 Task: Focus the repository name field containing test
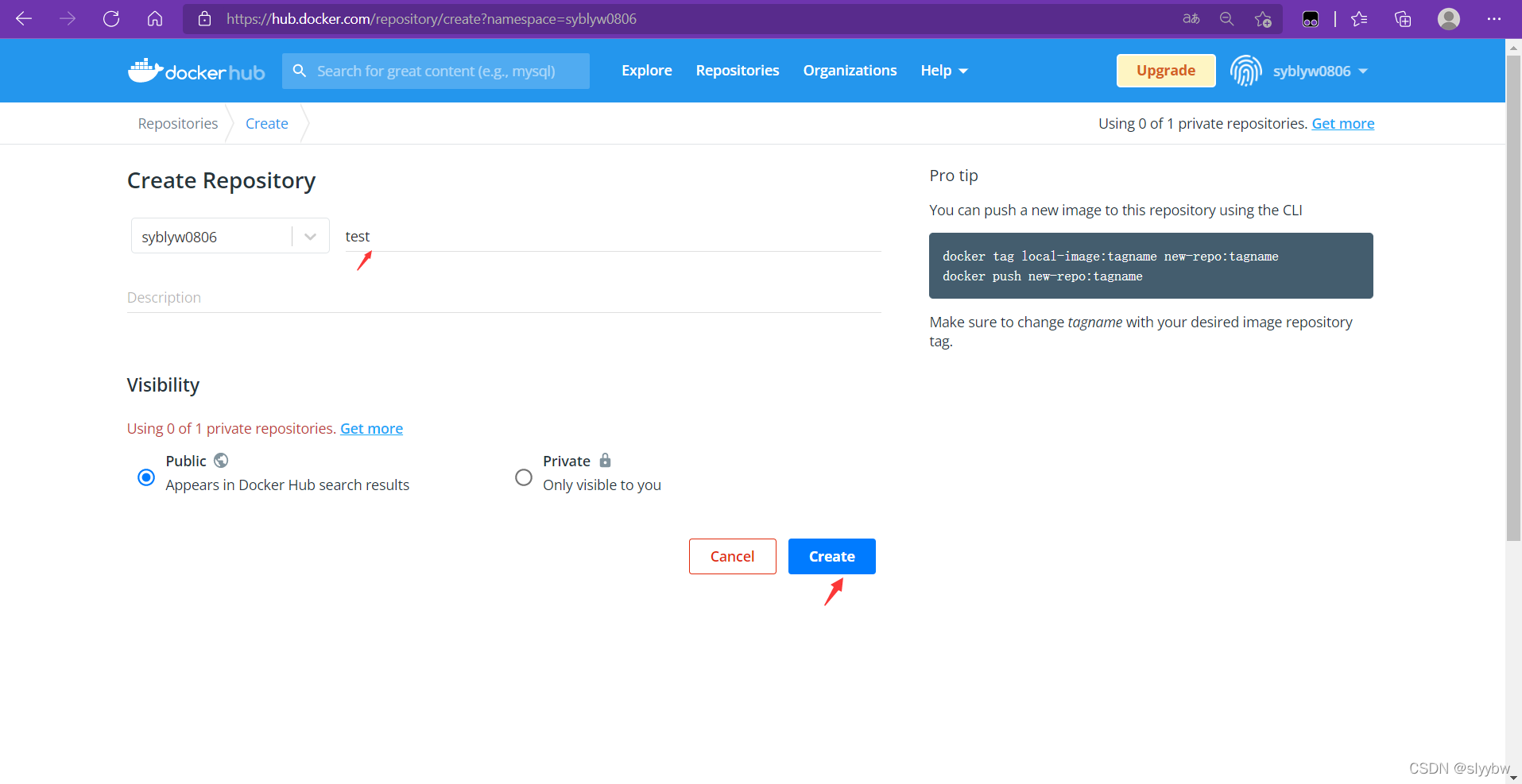pyautogui.click(x=613, y=236)
